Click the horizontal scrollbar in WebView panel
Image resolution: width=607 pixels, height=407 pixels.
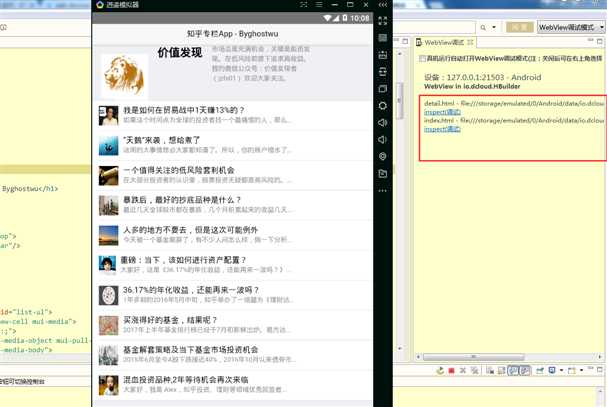[473, 357]
